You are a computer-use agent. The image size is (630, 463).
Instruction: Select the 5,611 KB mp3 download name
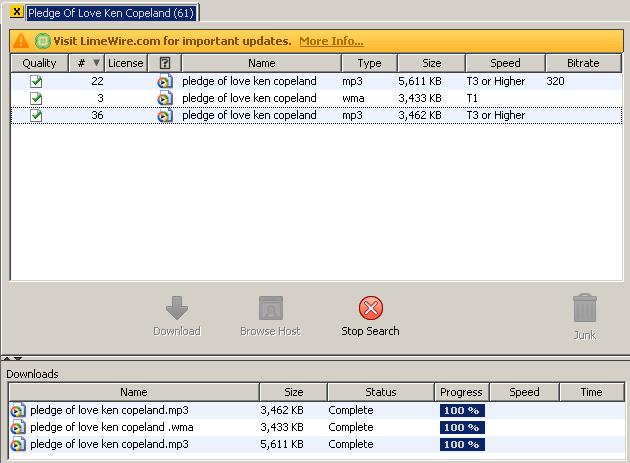click(109, 445)
